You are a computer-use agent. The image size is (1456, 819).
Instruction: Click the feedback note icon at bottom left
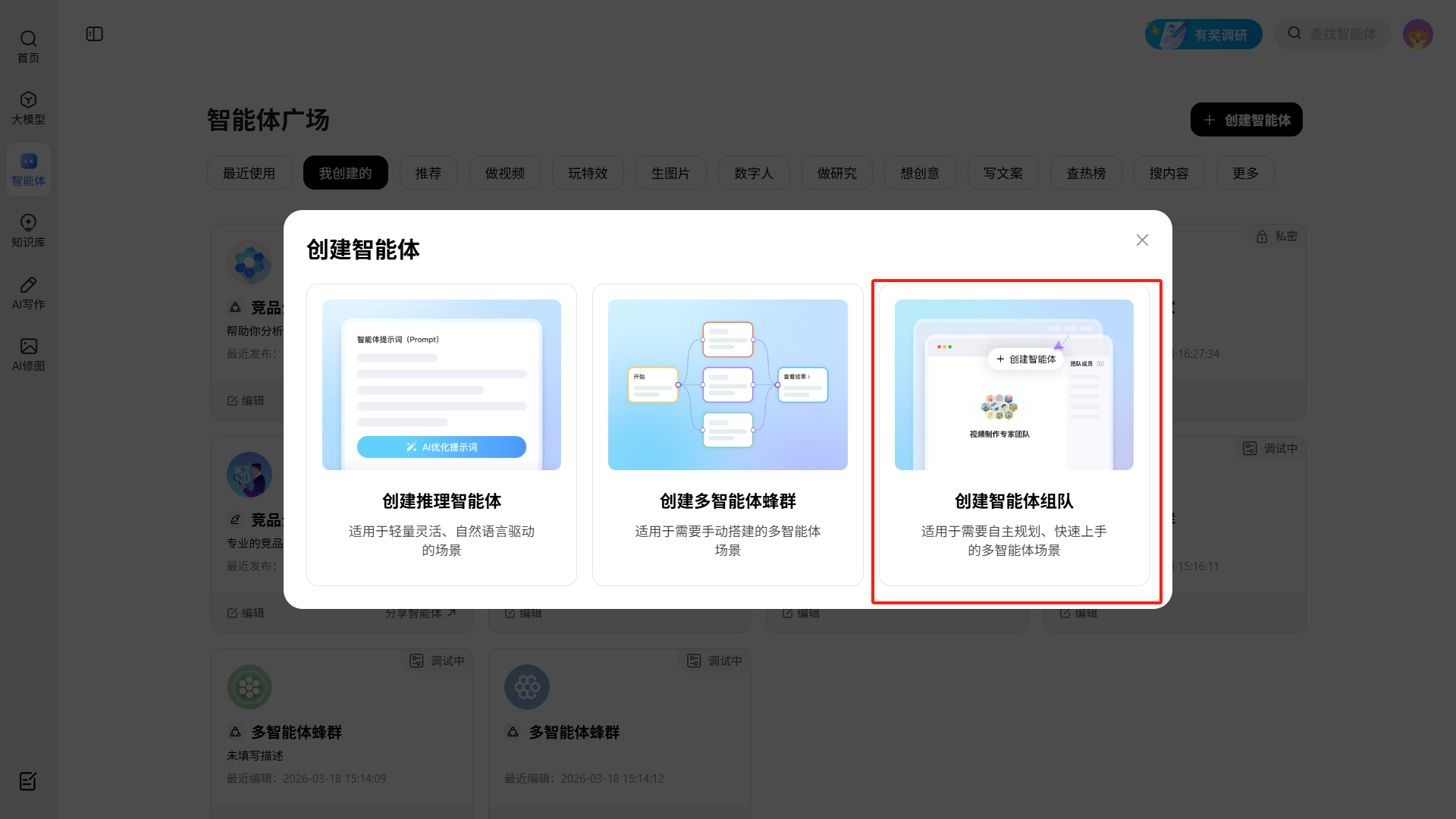tap(28, 781)
